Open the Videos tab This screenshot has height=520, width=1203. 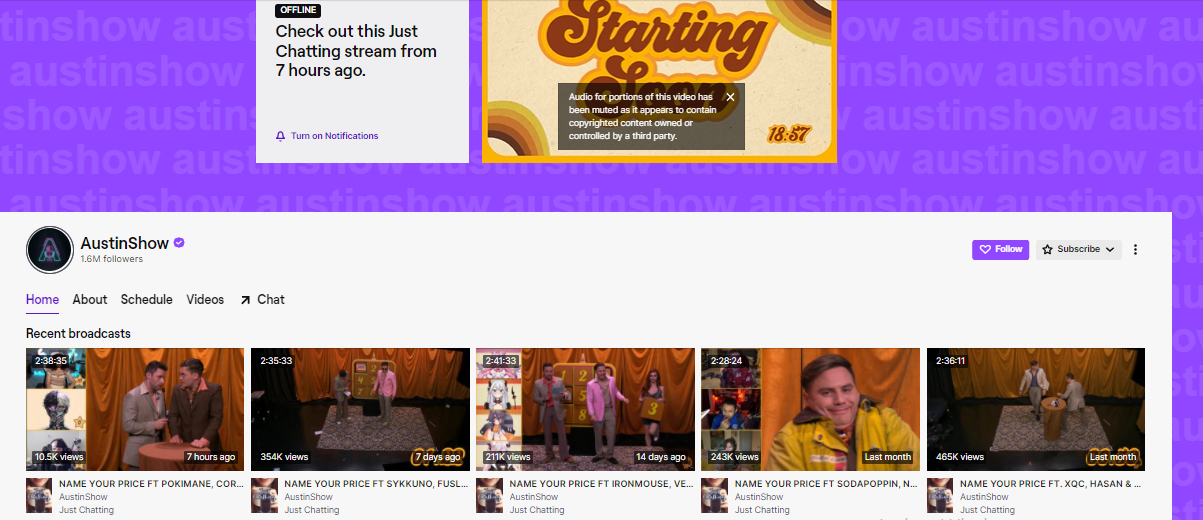(x=206, y=299)
